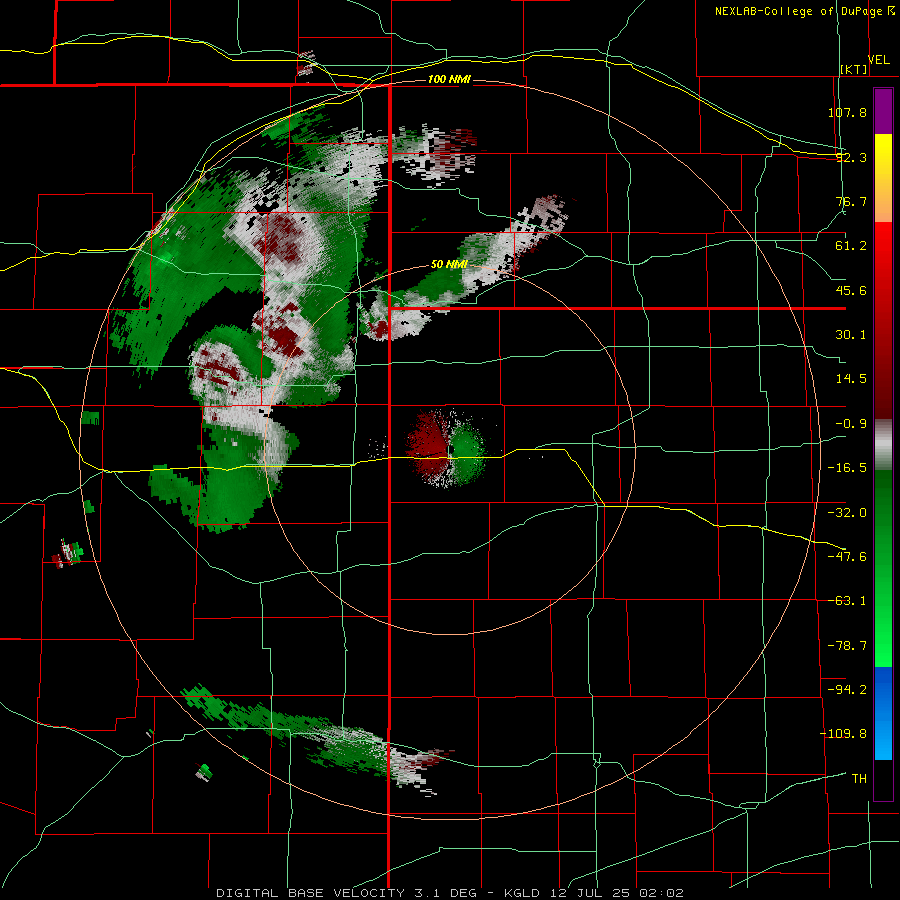Click the TH legend label

pyautogui.click(x=859, y=778)
